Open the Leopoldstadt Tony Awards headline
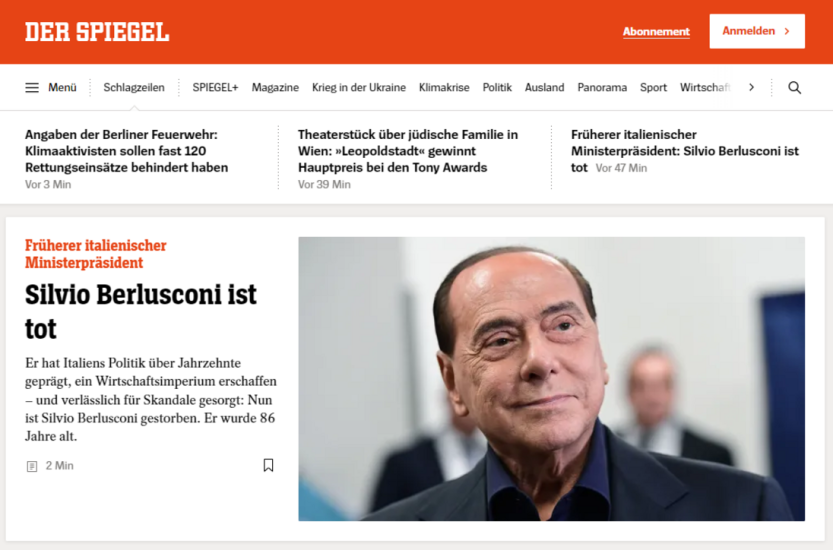 tap(408, 151)
